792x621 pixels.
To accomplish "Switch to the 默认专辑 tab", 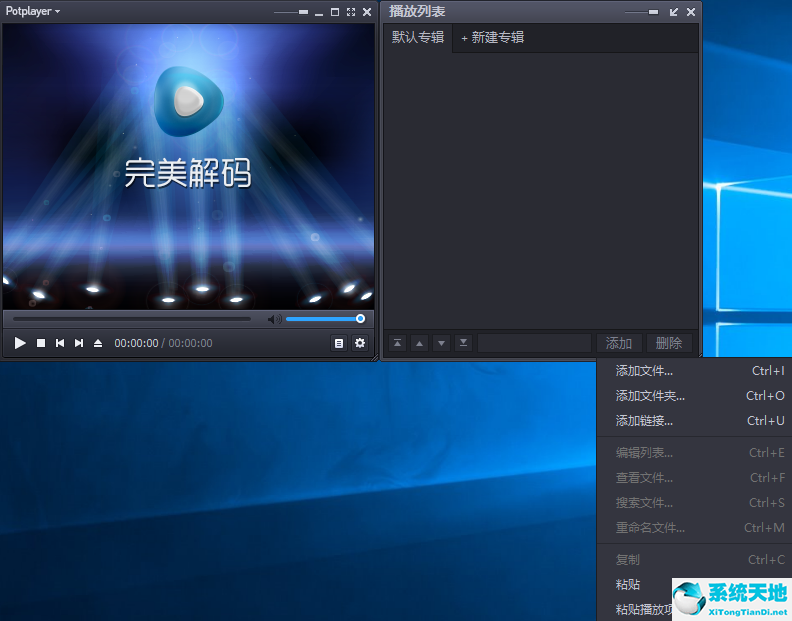I will click(x=417, y=37).
